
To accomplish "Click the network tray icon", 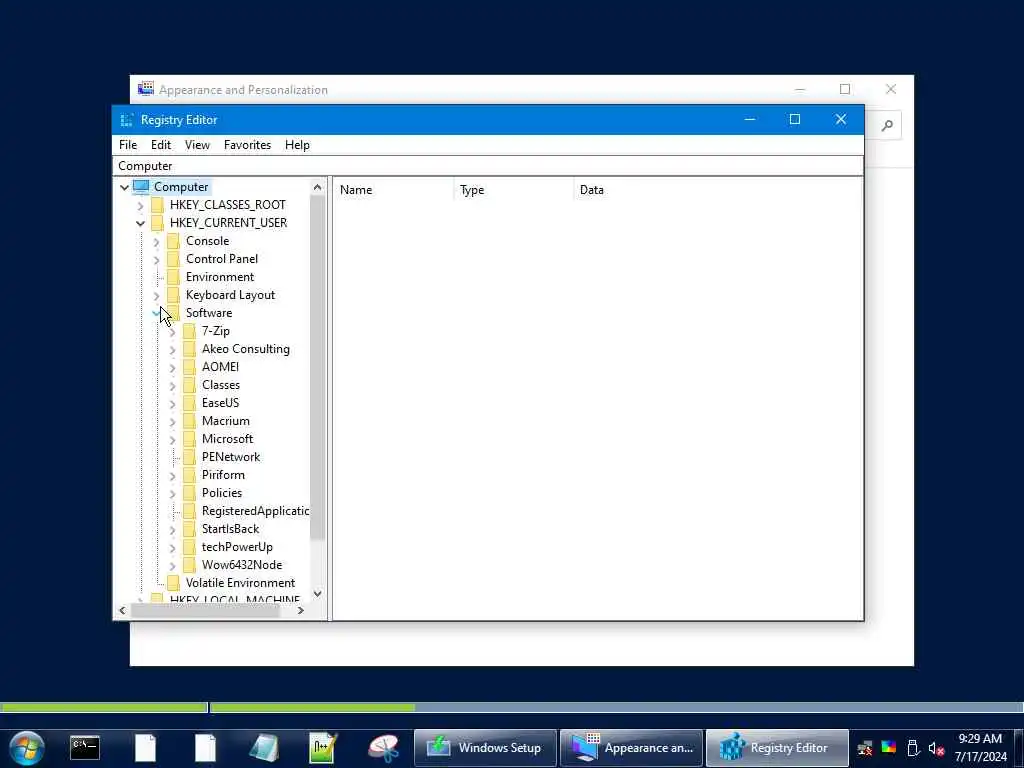I will 865,748.
